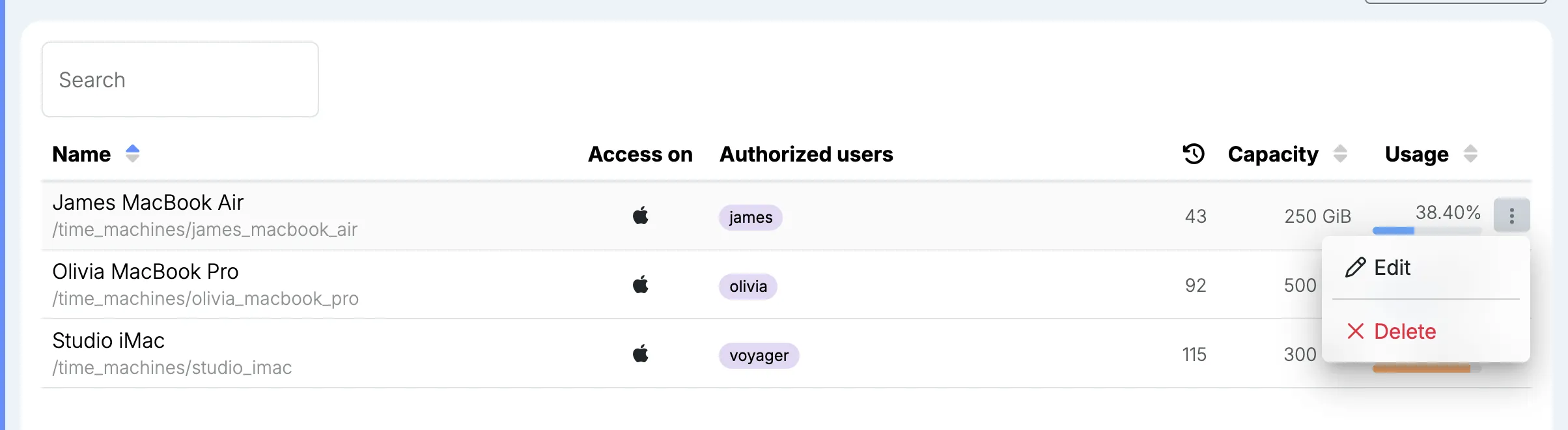Choose Delete from the context menu
1568x430 pixels.
(1426, 332)
